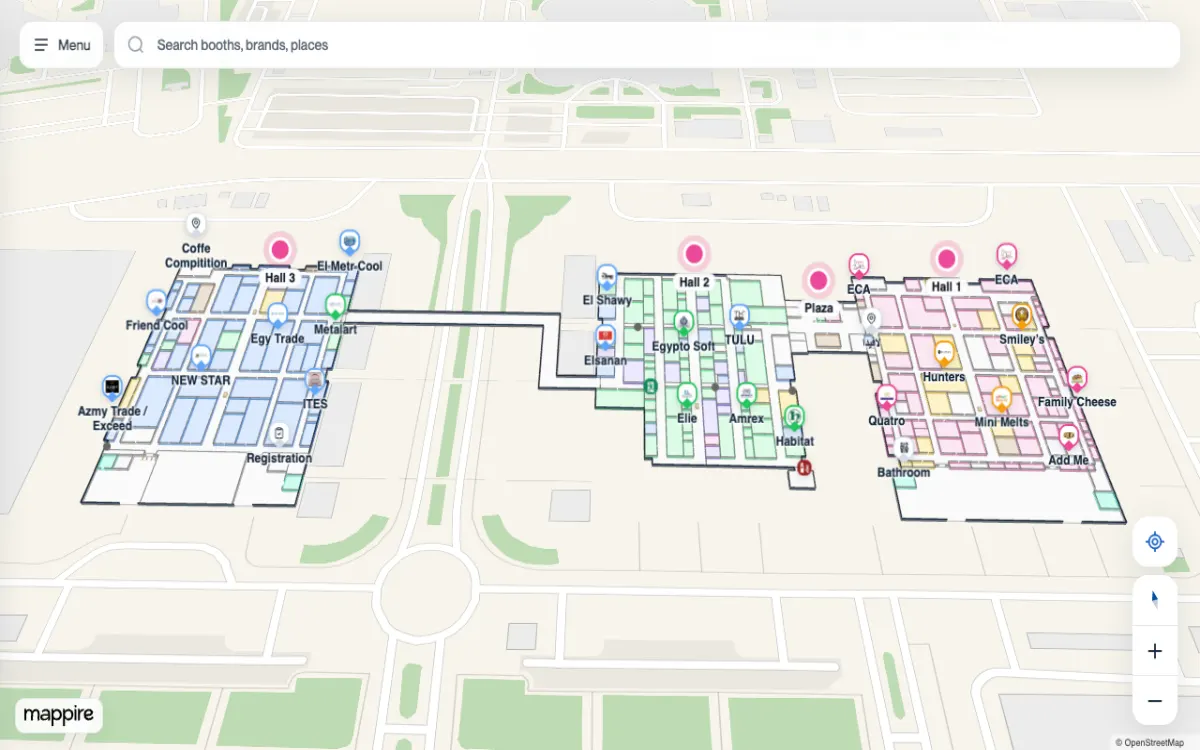Click the Hall 3 label
Screen dimensions: 1200x750
(280, 278)
